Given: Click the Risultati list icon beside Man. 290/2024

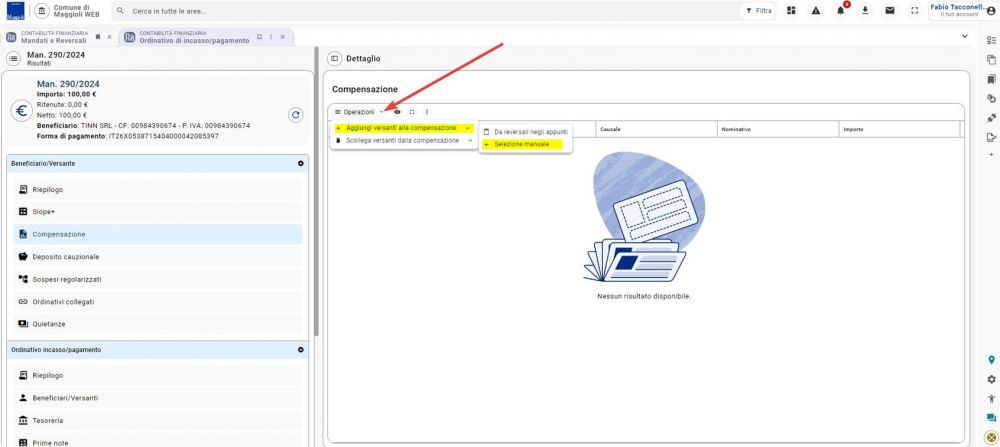Looking at the screenshot, I should coord(13,59).
